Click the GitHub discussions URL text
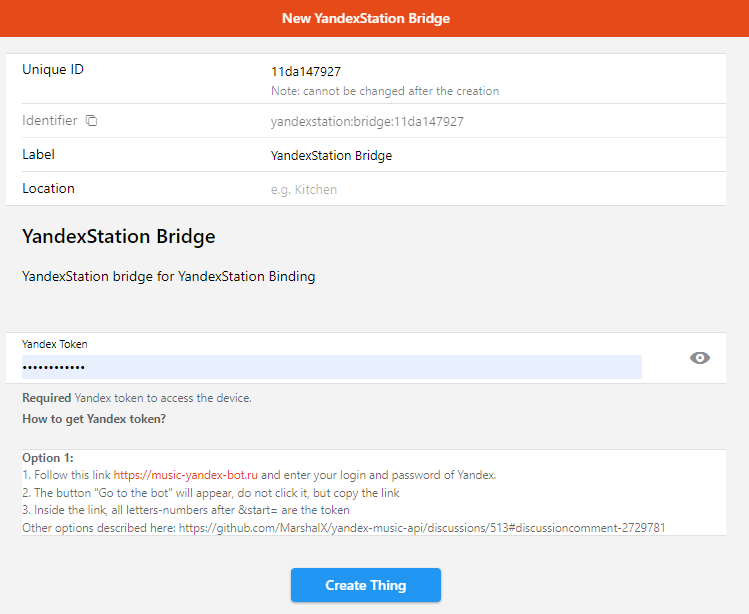Viewport: 749px width, 614px height. point(422,528)
